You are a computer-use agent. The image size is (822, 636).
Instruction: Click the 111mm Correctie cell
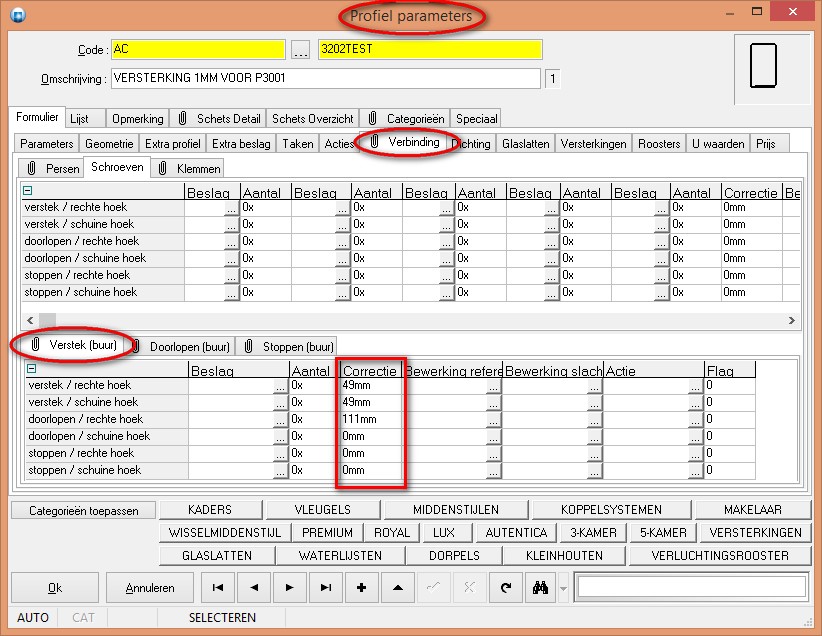coord(371,419)
